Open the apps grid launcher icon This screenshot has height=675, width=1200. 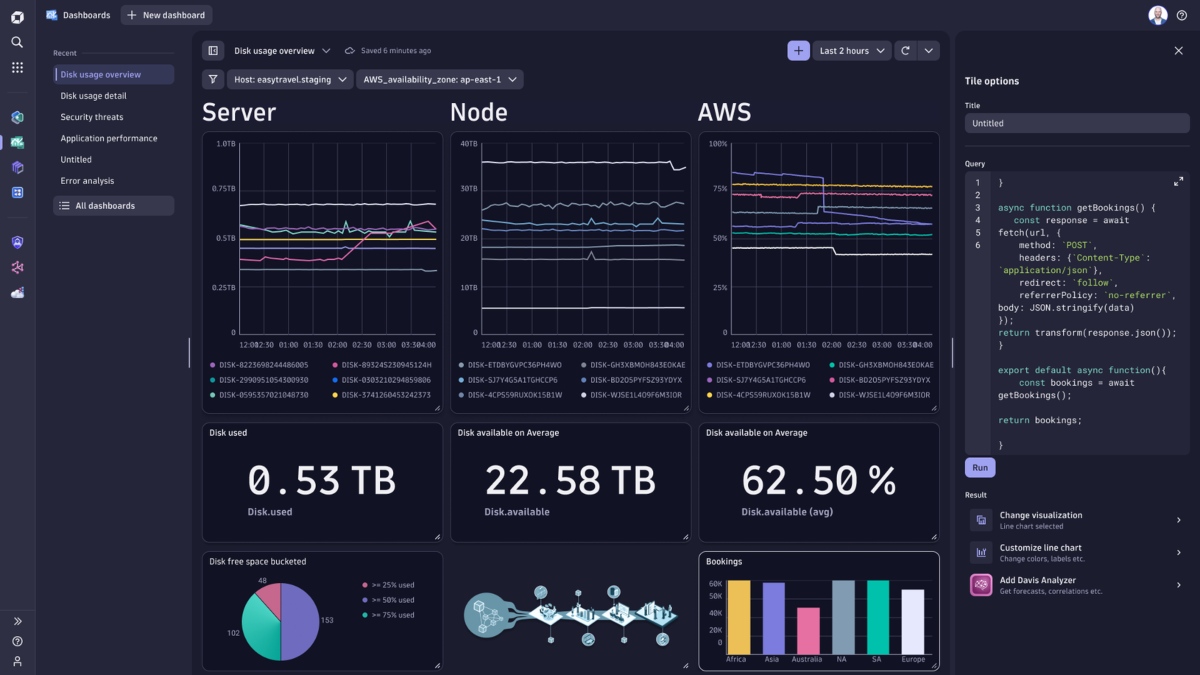[x=17, y=67]
